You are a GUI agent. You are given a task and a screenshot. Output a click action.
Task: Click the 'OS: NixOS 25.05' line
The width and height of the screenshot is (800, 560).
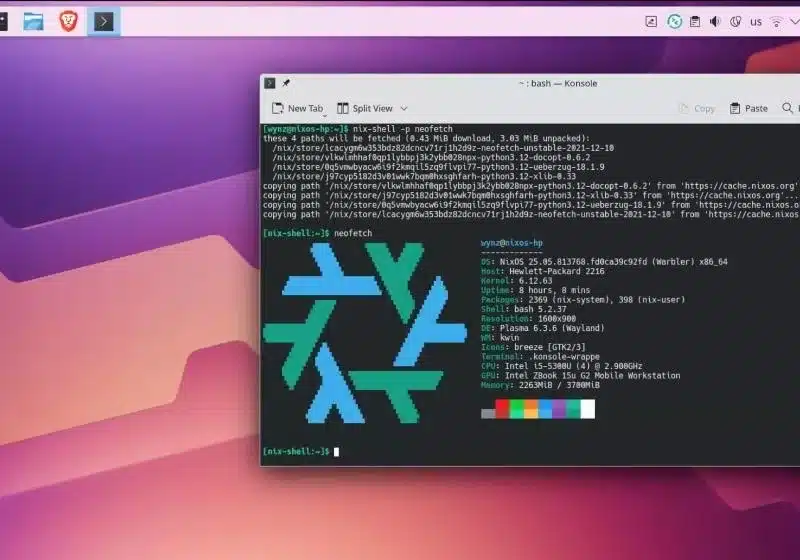(x=604, y=262)
